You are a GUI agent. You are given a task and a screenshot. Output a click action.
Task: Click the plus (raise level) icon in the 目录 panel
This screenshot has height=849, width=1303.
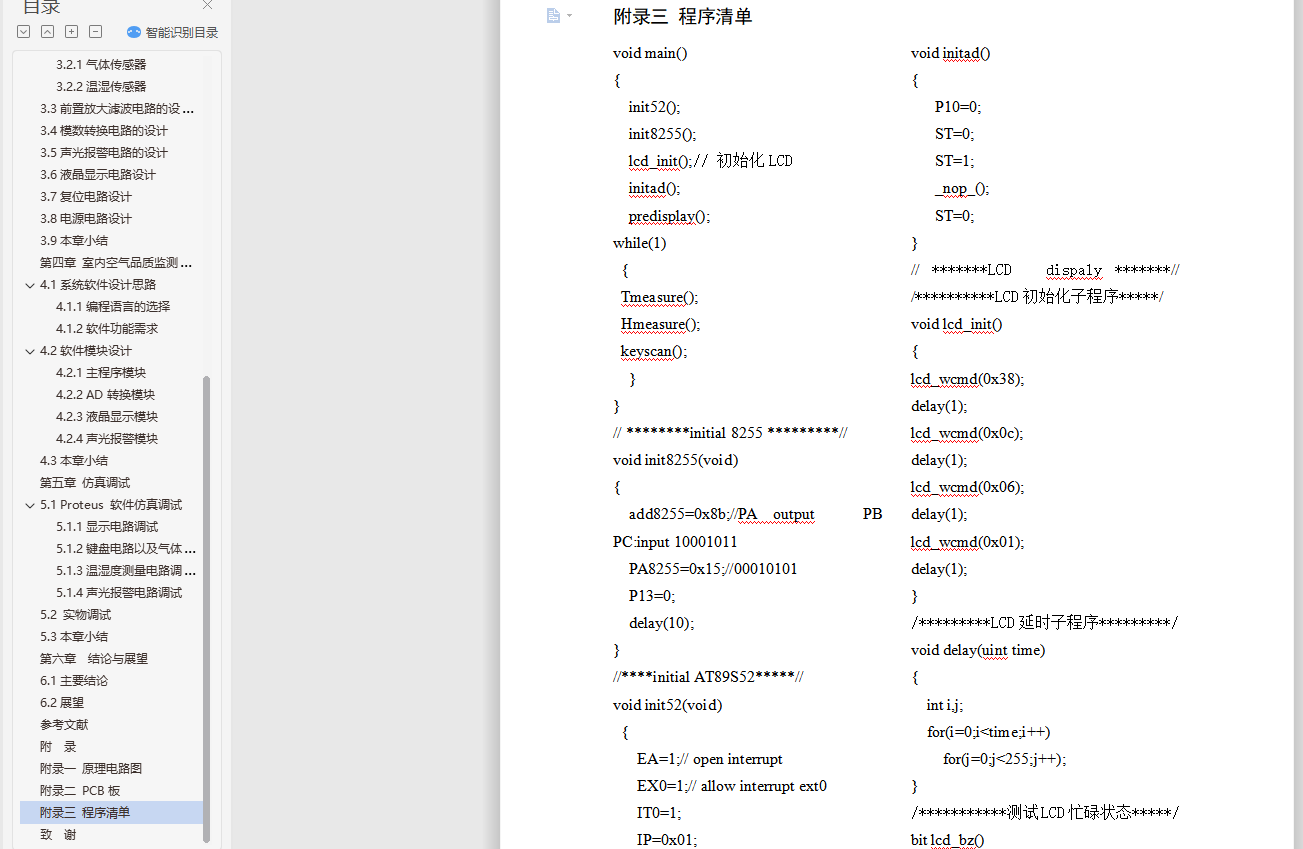point(72,32)
